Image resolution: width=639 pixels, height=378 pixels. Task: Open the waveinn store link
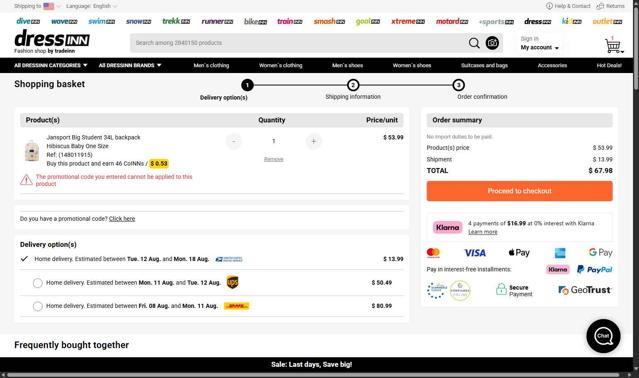tap(64, 21)
